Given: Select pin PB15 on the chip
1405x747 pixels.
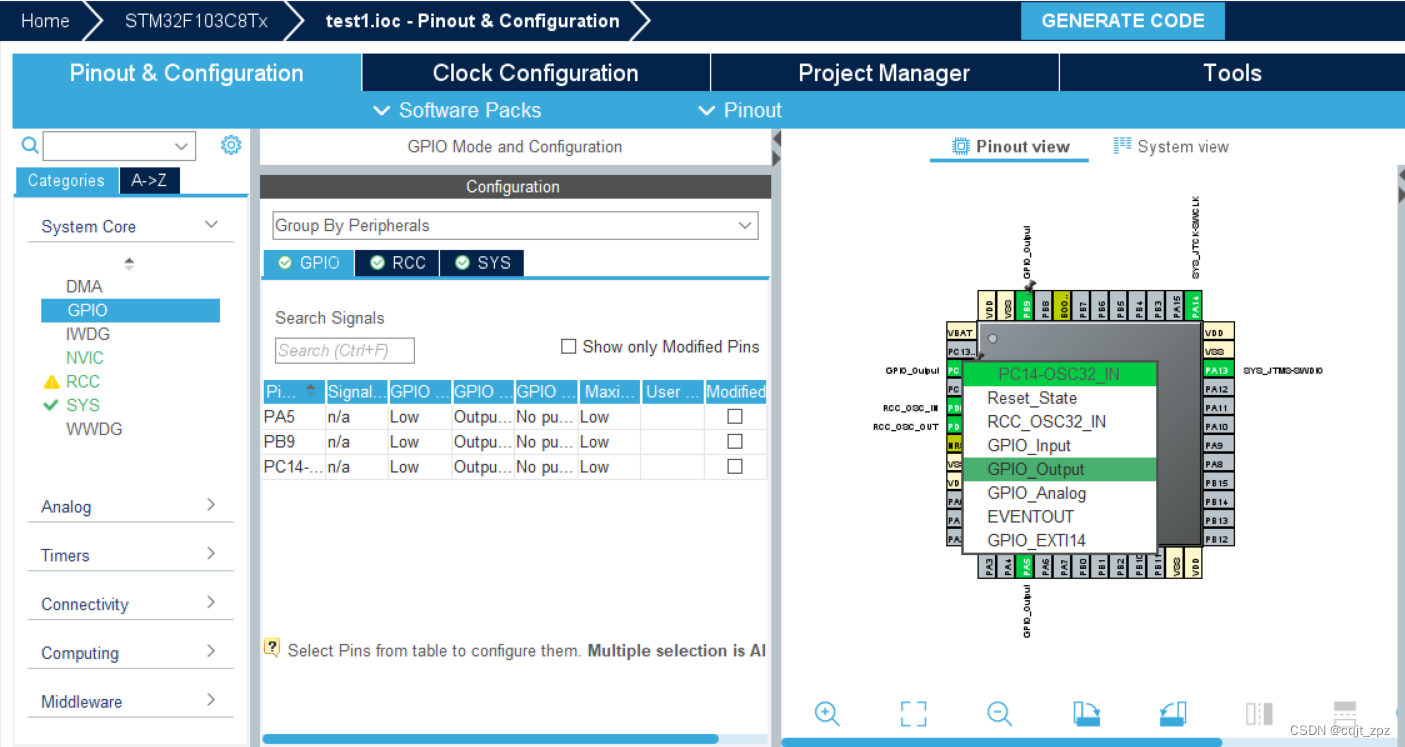Looking at the screenshot, I should pos(1217,483).
